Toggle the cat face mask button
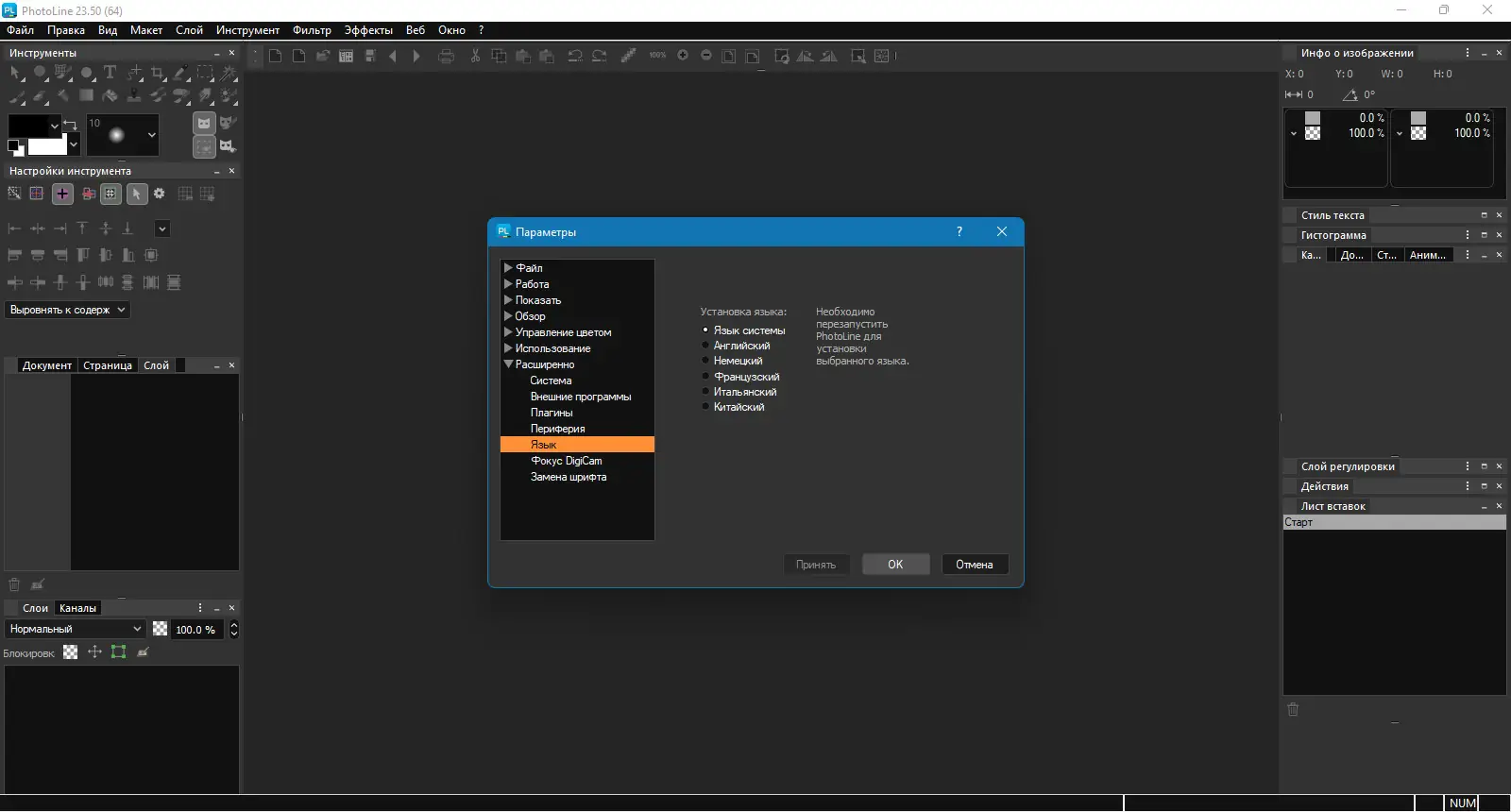 (204, 123)
